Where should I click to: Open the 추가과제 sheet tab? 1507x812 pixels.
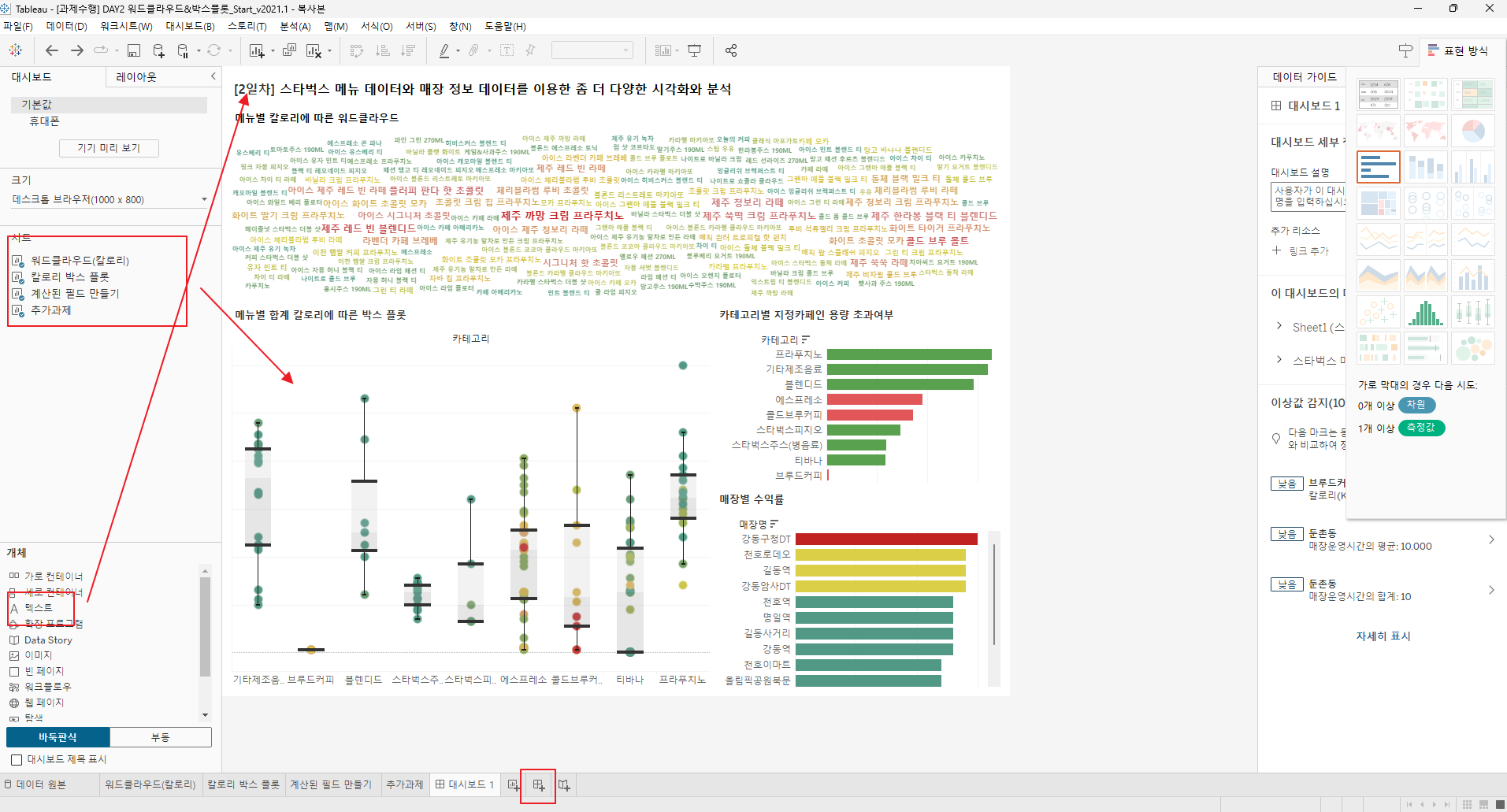404,785
